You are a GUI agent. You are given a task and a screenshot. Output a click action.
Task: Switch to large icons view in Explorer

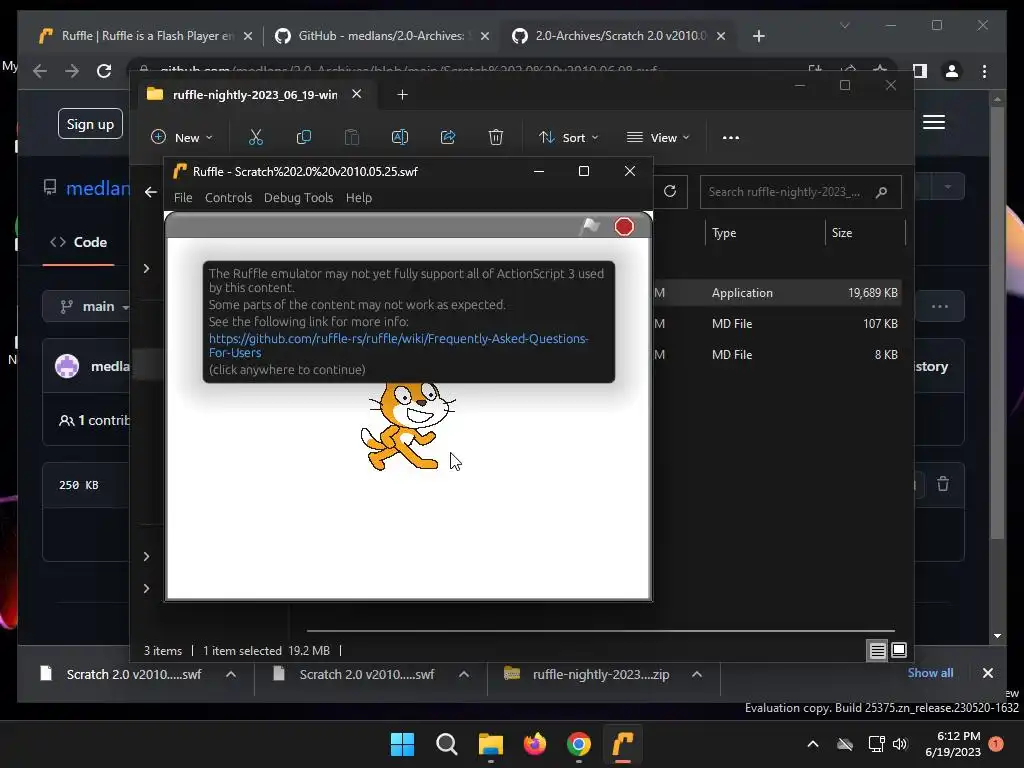899,650
